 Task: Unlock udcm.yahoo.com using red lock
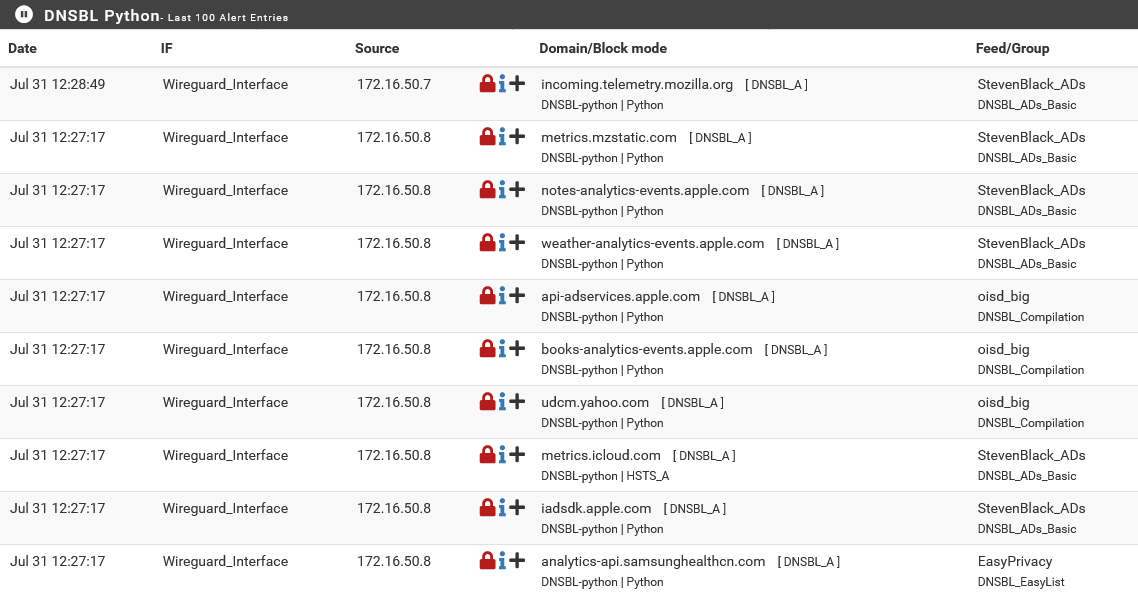[487, 401]
